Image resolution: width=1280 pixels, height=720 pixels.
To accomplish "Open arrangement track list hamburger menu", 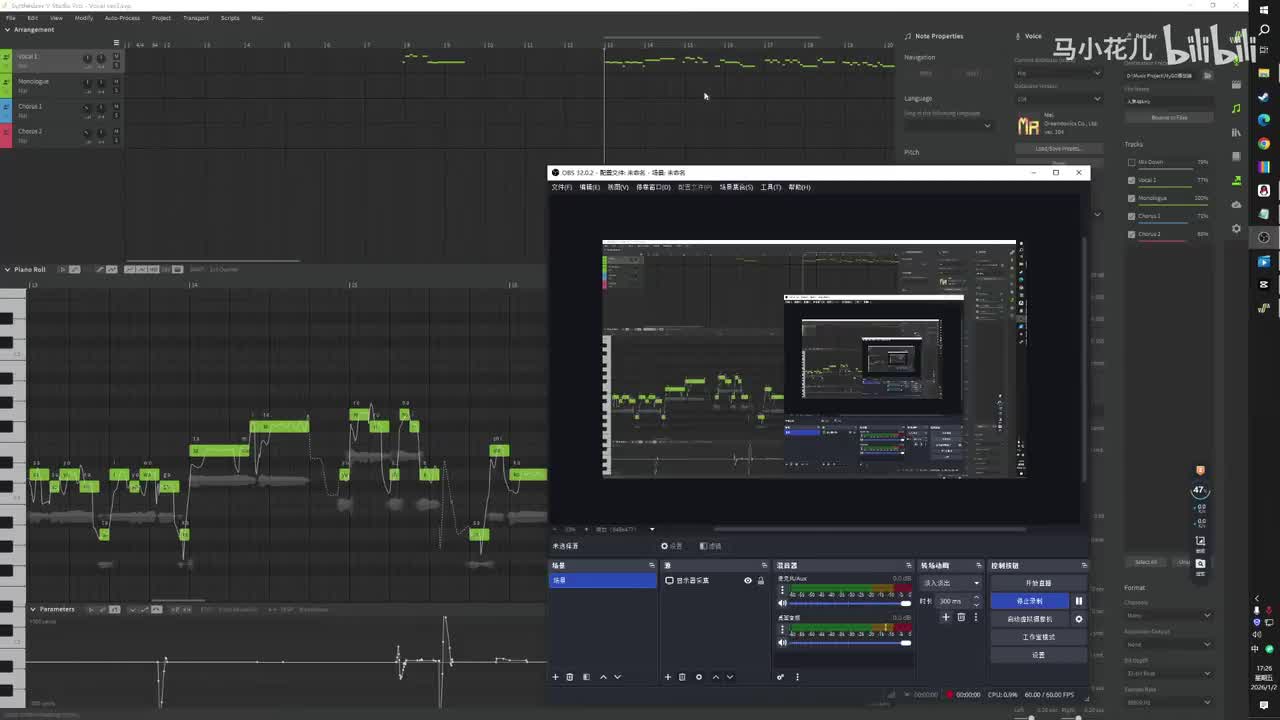I will 116,43.
